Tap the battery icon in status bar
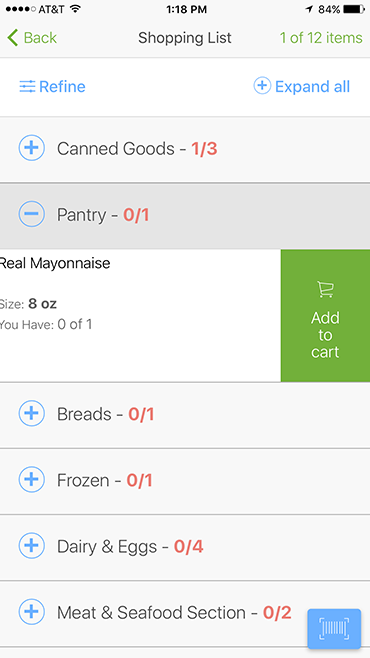Image resolution: width=370 pixels, height=658 pixels. (x=354, y=9)
